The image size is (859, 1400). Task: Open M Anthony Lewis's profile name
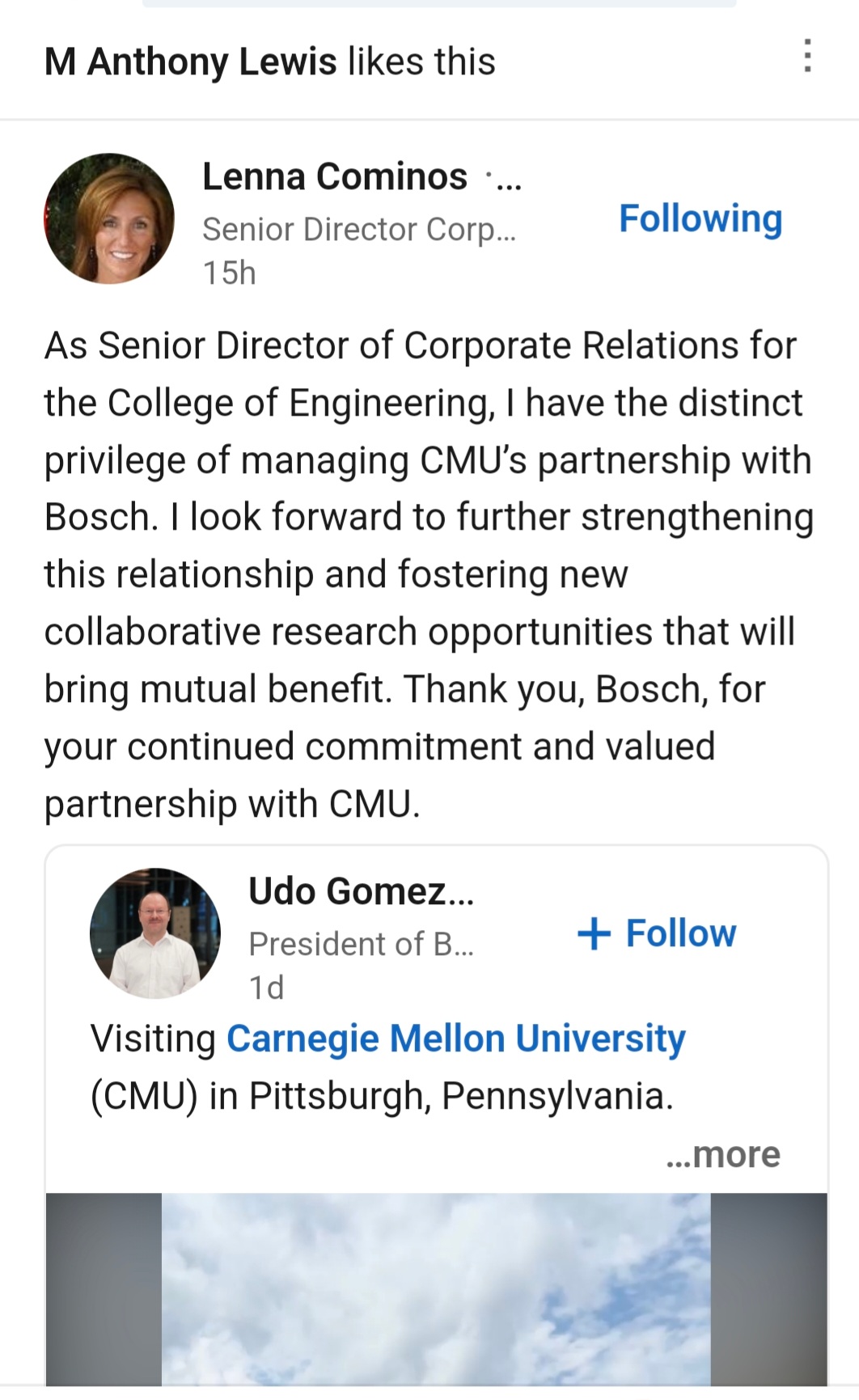point(190,61)
